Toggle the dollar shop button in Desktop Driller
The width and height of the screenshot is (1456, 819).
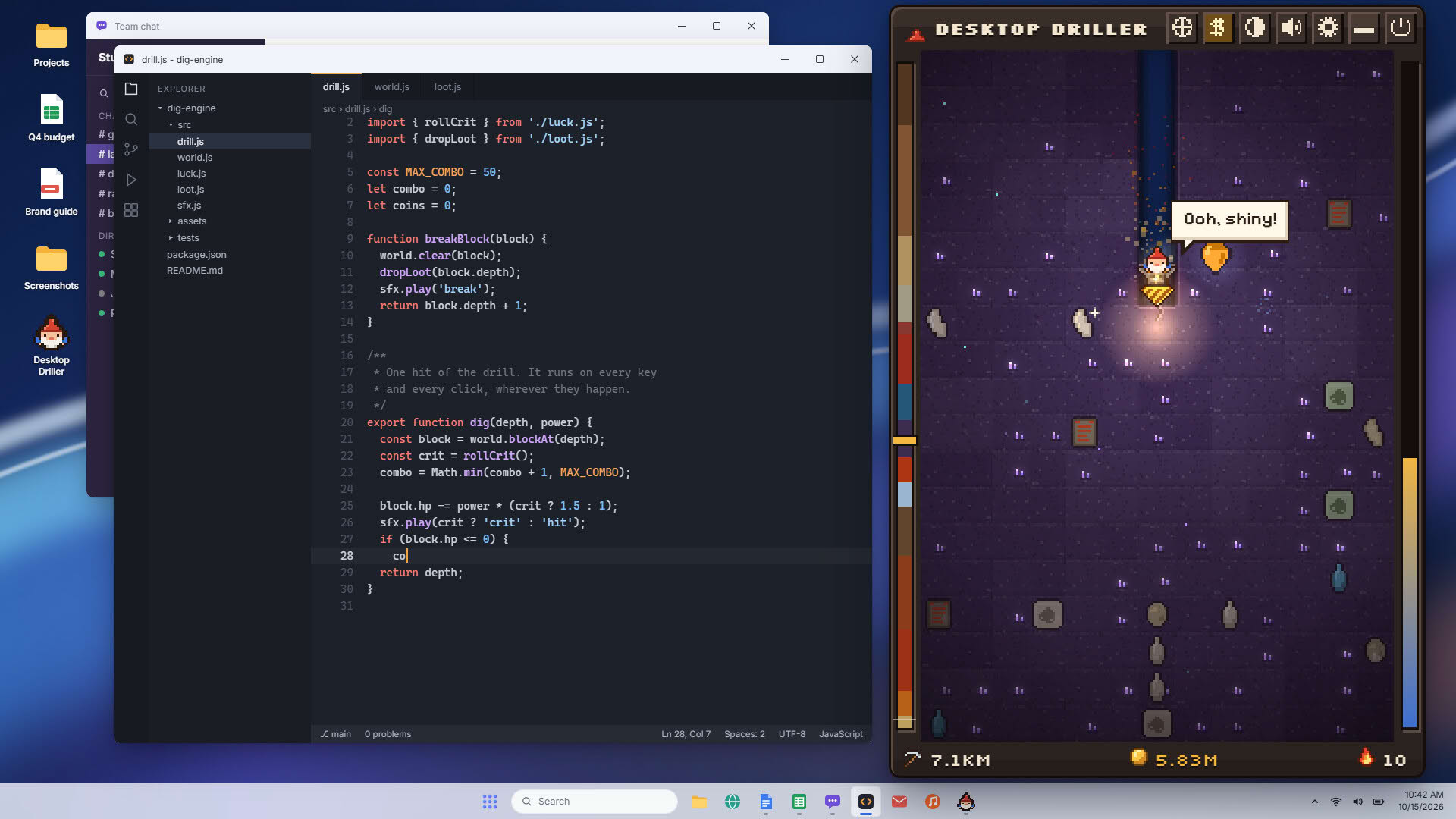[1218, 29]
